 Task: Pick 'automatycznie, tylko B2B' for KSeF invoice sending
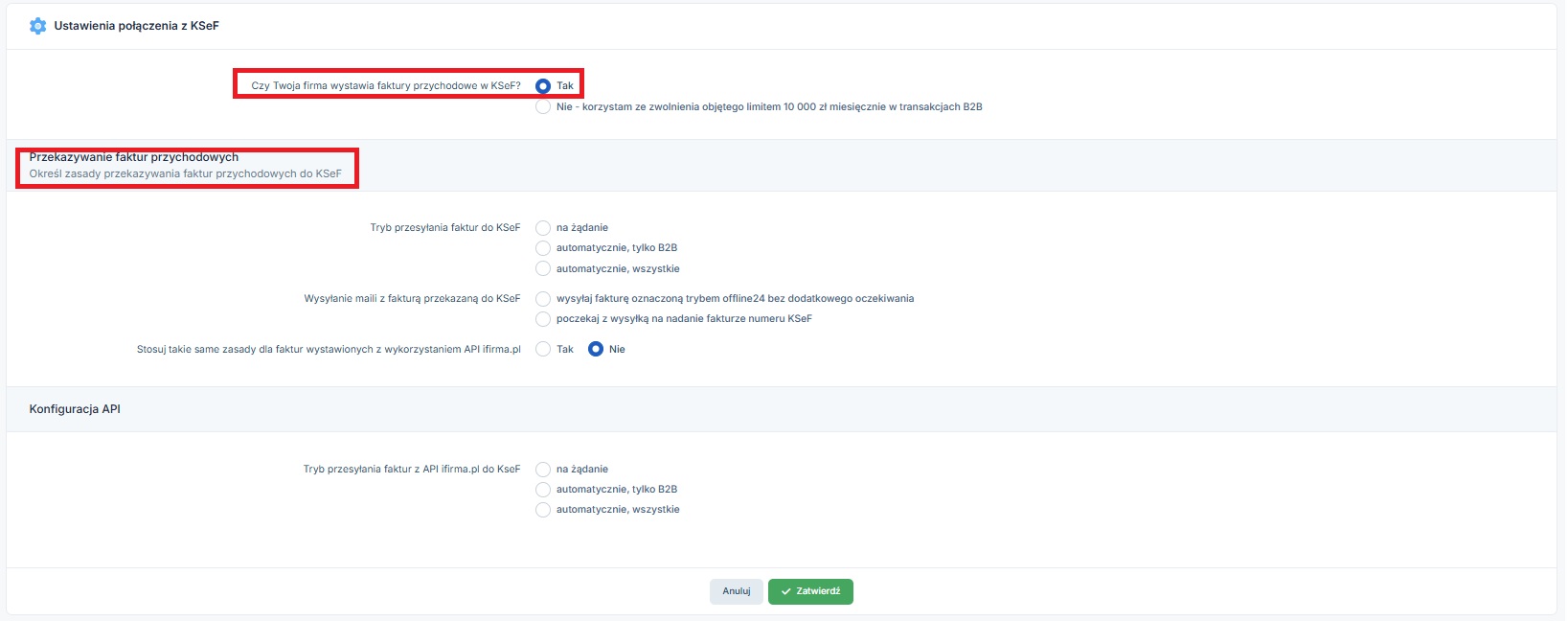tap(543, 248)
